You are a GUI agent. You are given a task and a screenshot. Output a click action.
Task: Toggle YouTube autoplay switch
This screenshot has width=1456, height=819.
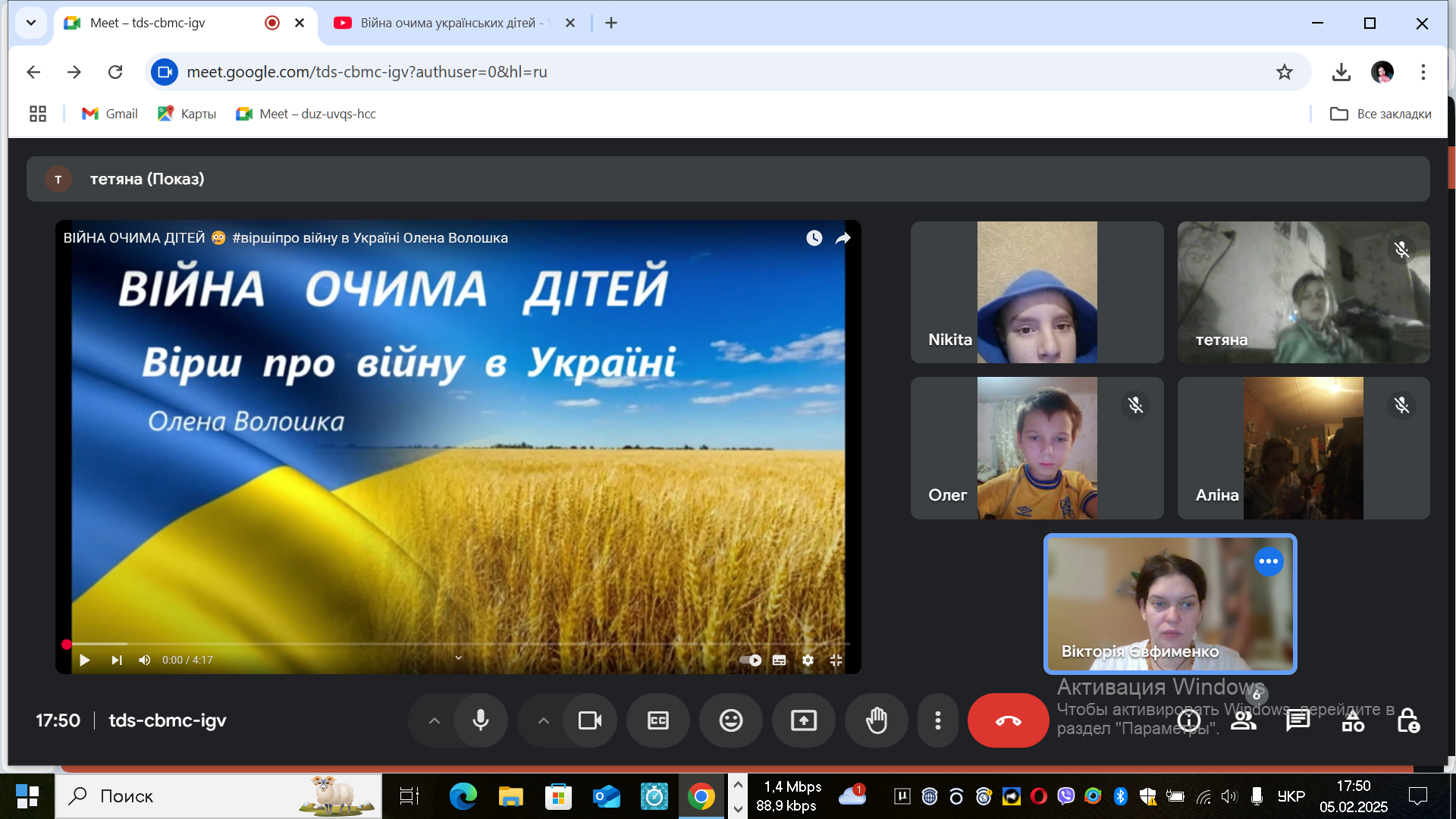click(750, 661)
